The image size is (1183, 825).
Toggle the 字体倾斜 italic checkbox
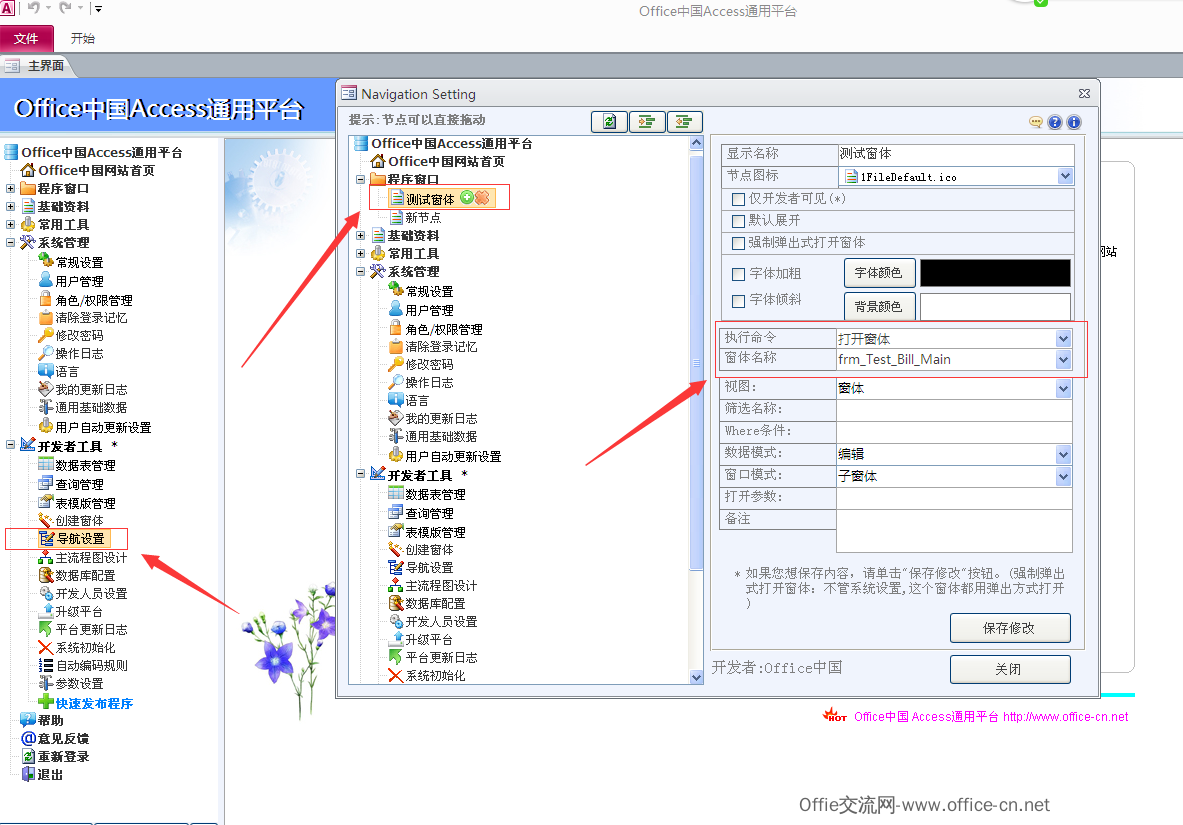[x=739, y=300]
